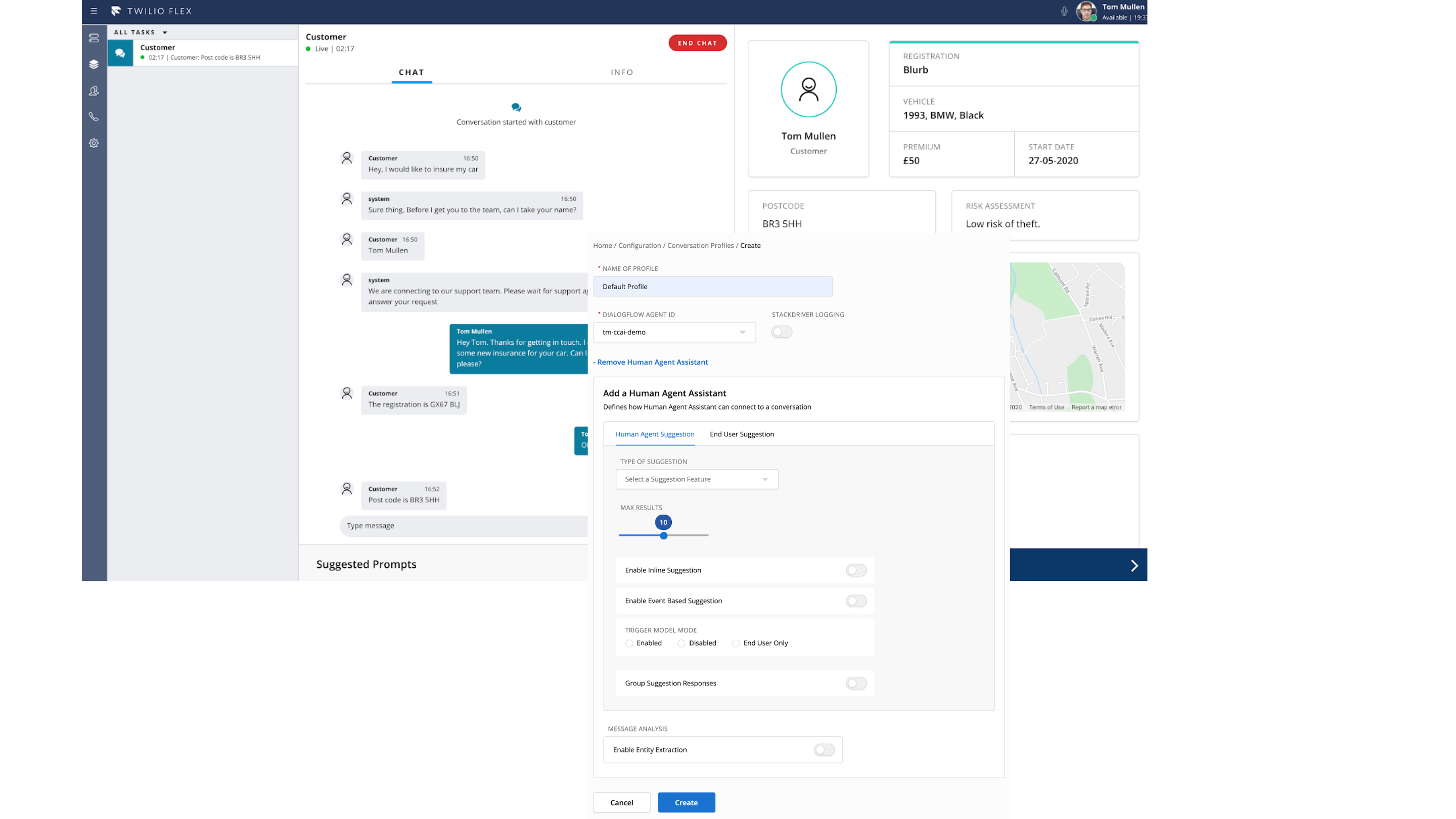Enable Inline Suggestion toggle

pos(856,570)
